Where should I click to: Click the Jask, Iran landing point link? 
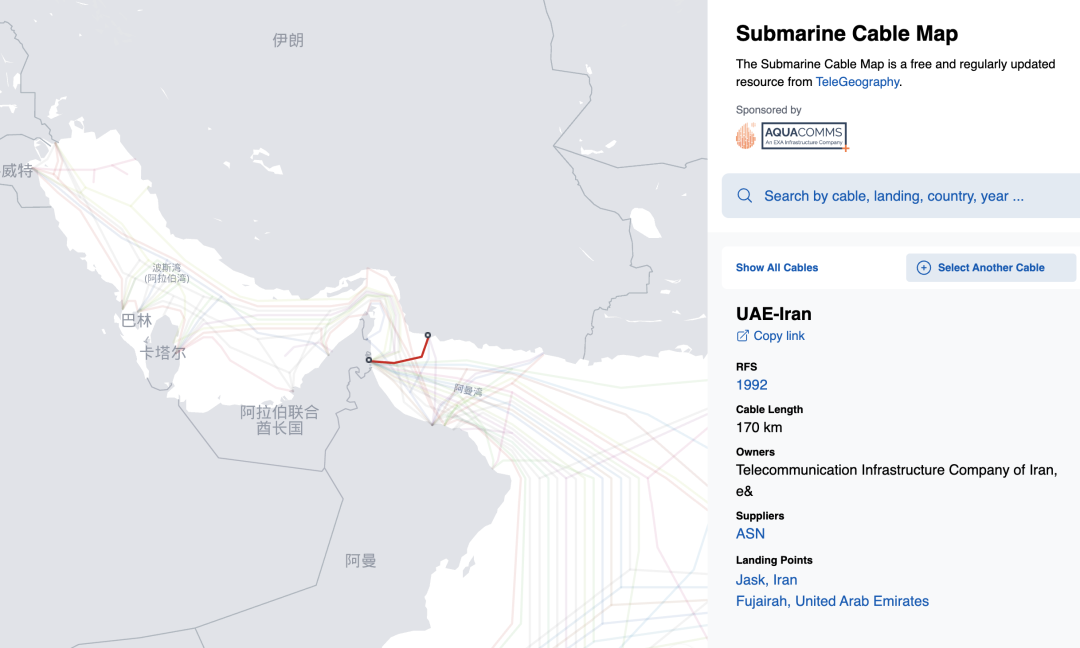766,579
